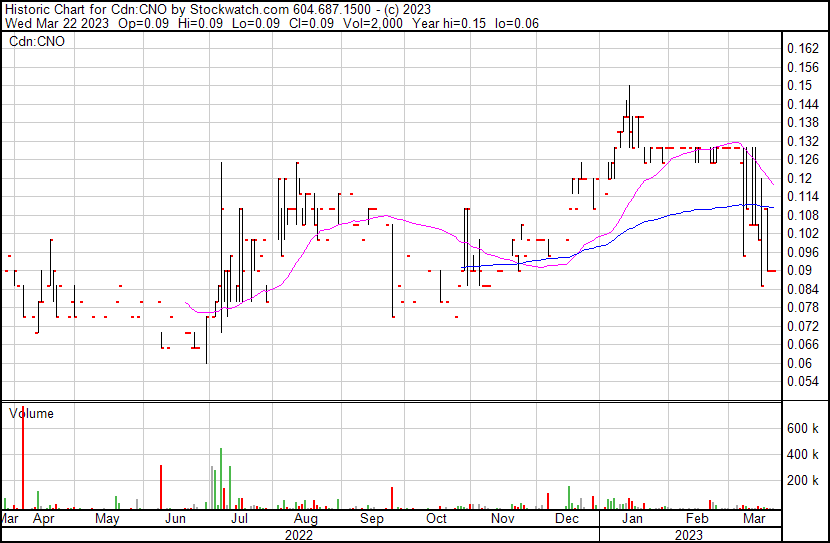The image size is (830, 543).
Task: Click the 600 k volume axis label
Action: (x=803, y=428)
